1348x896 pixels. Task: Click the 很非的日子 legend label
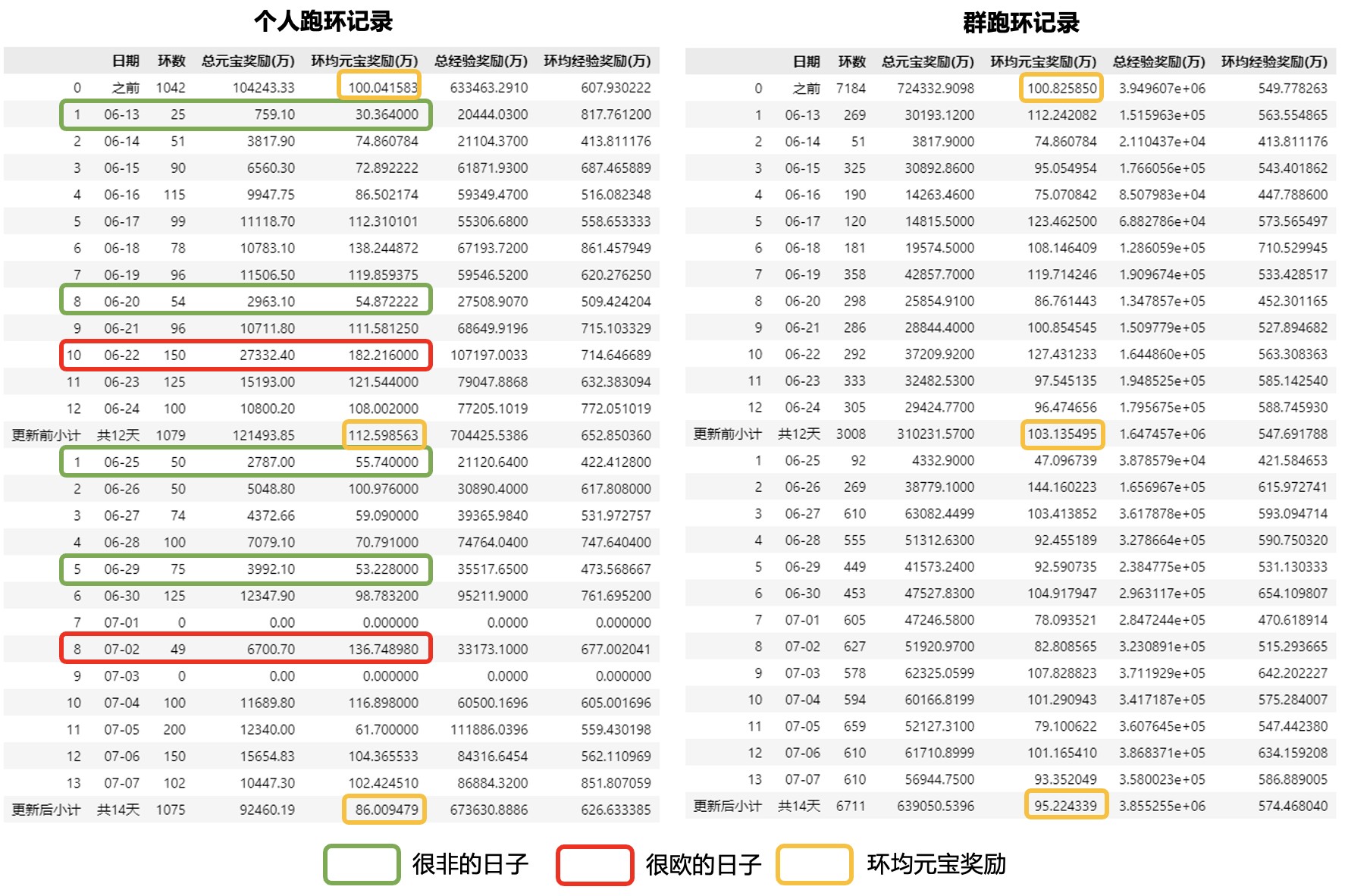coord(470,864)
